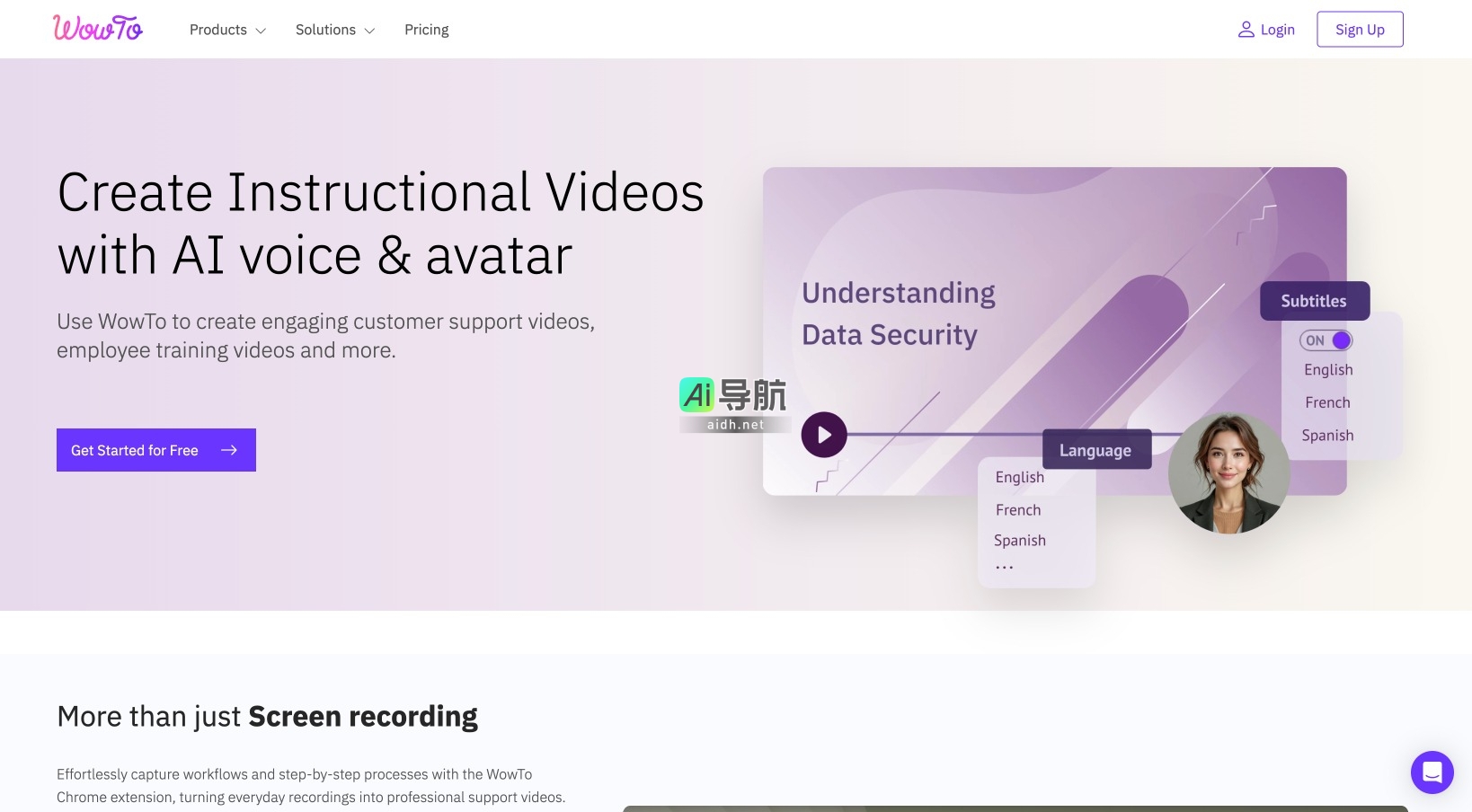Click the user icon beside Login
Screen dimensions: 1472x812
click(x=1246, y=30)
